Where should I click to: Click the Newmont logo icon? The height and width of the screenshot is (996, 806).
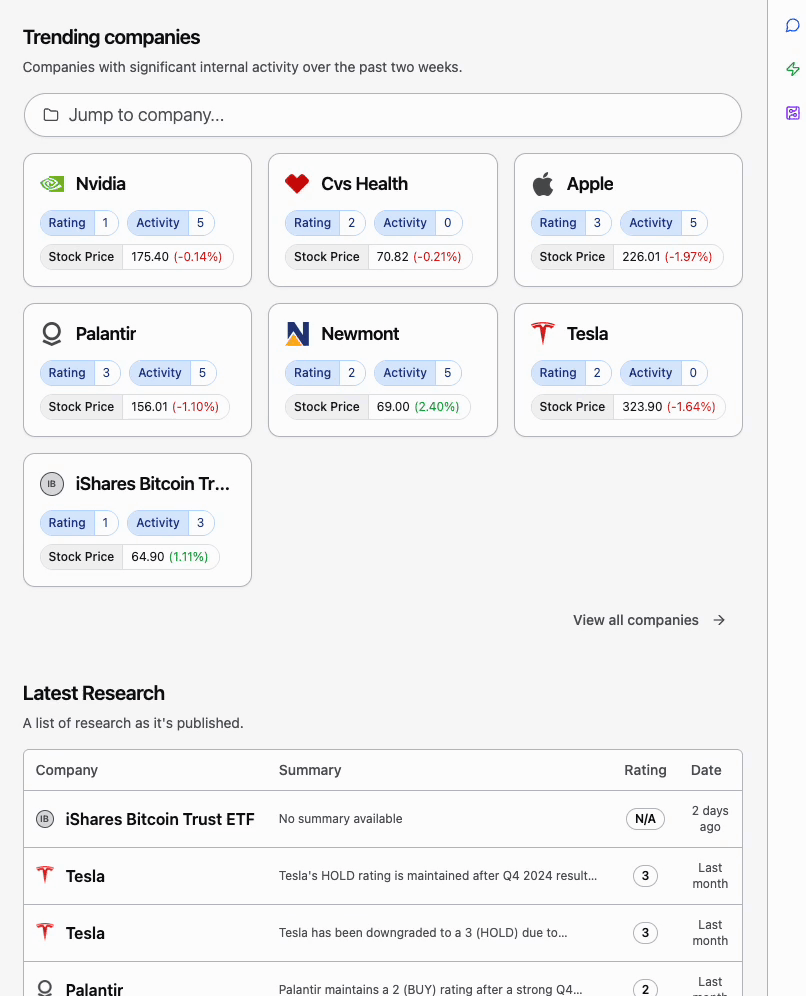297,334
